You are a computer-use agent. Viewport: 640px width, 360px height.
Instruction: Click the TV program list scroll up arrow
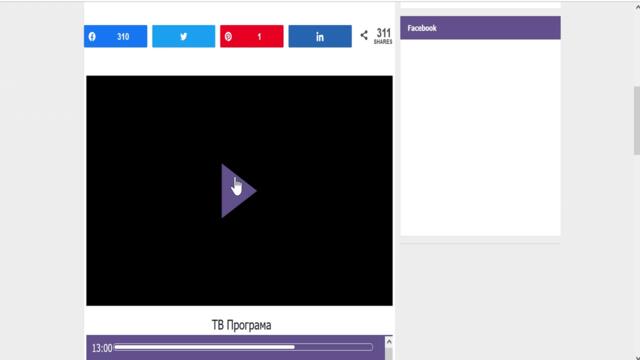[389, 341]
